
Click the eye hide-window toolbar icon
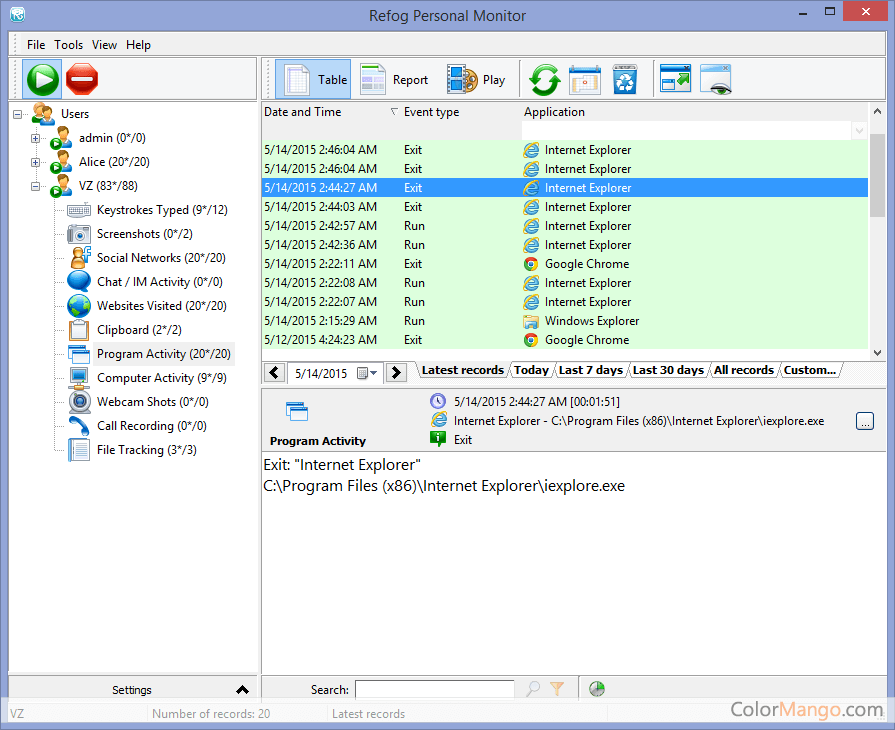pos(716,80)
